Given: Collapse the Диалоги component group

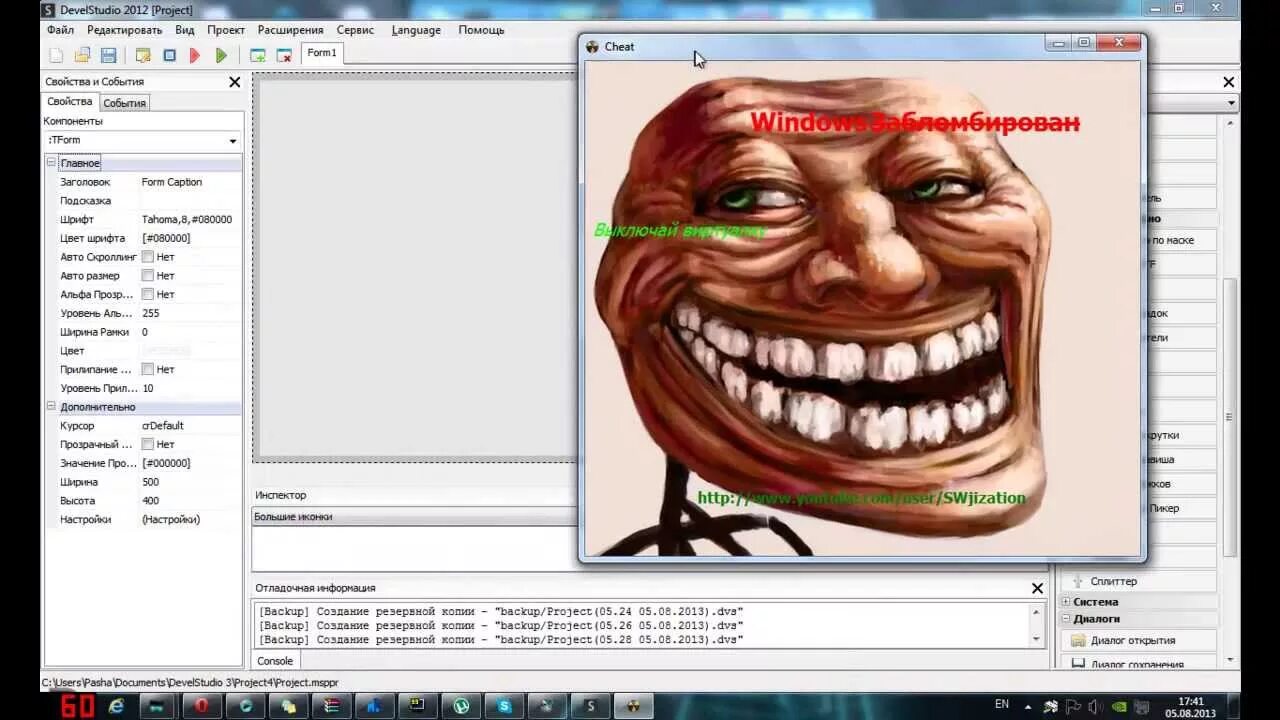Looking at the screenshot, I should pyautogui.click(x=1066, y=619).
